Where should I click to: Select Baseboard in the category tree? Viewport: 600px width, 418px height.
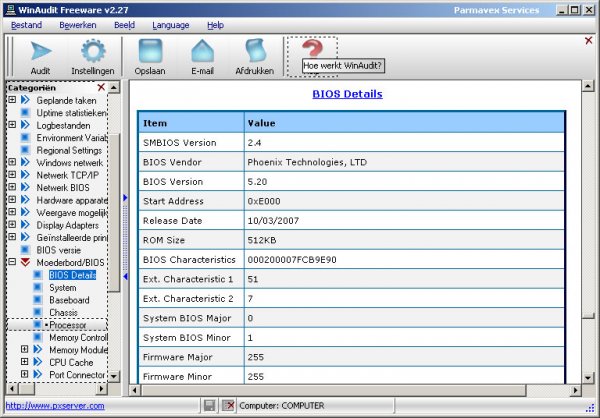tap(69, 299)
